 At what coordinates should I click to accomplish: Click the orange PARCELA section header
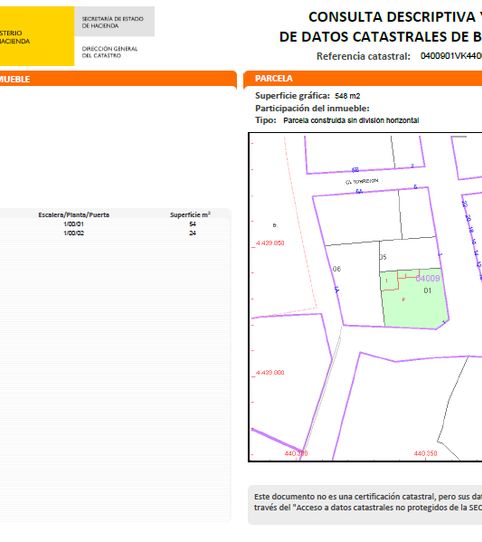362,78
